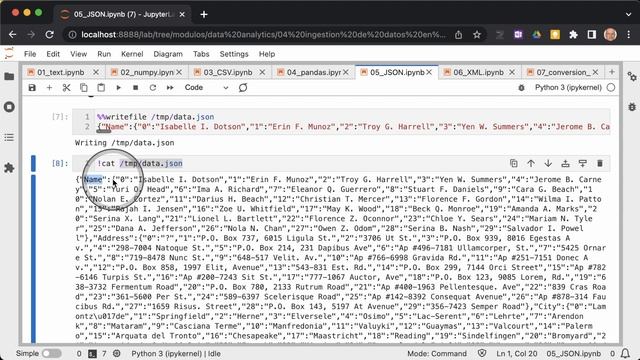Viewport: 640px width, 360px height.
Task: Move cell 8 down with the arrow
Action: [548, 163]
